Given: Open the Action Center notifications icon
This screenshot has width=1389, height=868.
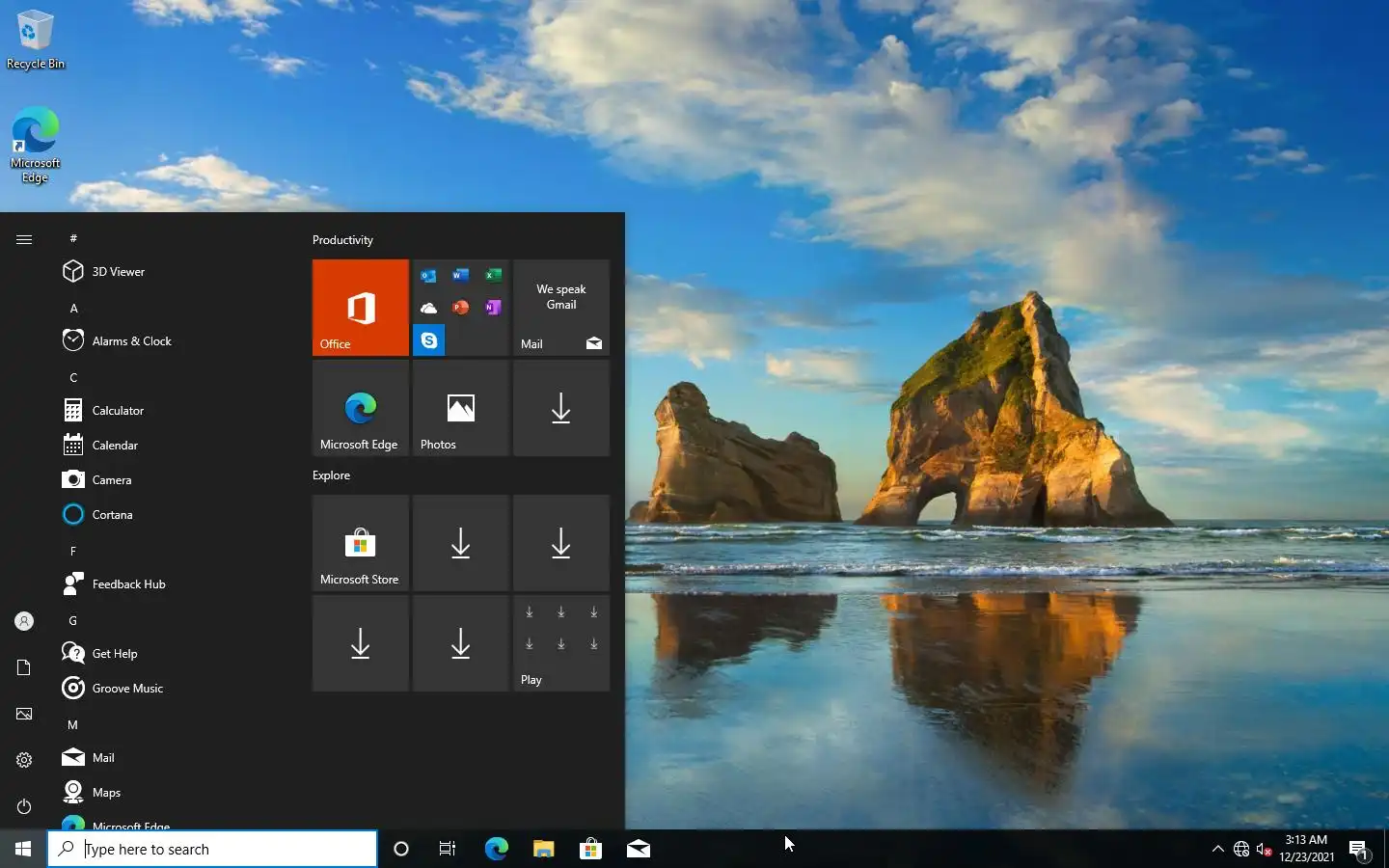Looking at the screenshot, I should (x=1358, y=850).
